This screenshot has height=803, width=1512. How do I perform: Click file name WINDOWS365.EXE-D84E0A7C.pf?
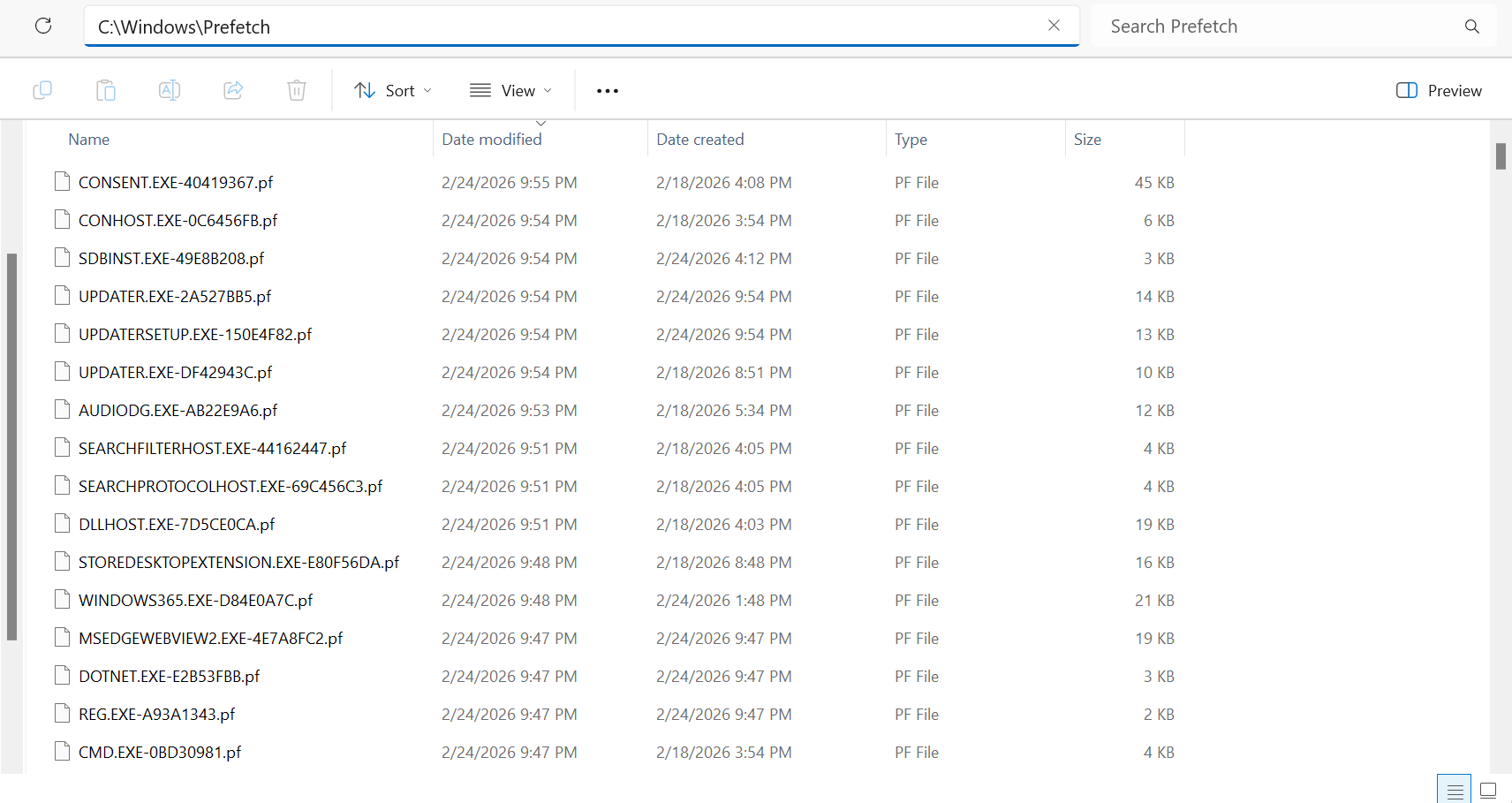click(195, 601)
